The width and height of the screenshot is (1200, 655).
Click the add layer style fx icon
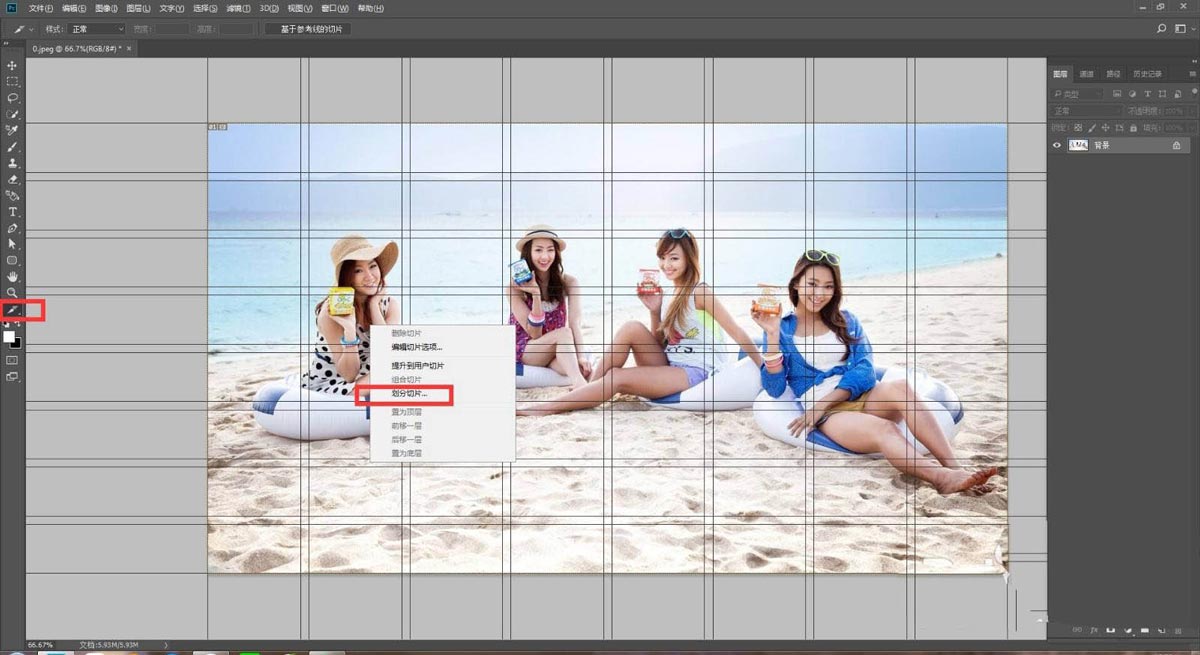[1095, 630]
